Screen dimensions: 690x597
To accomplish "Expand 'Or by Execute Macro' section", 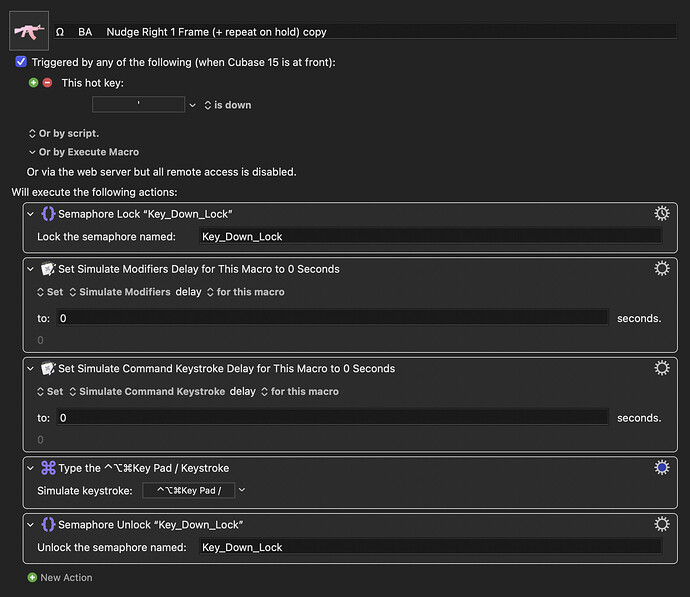I will point(84,152).
